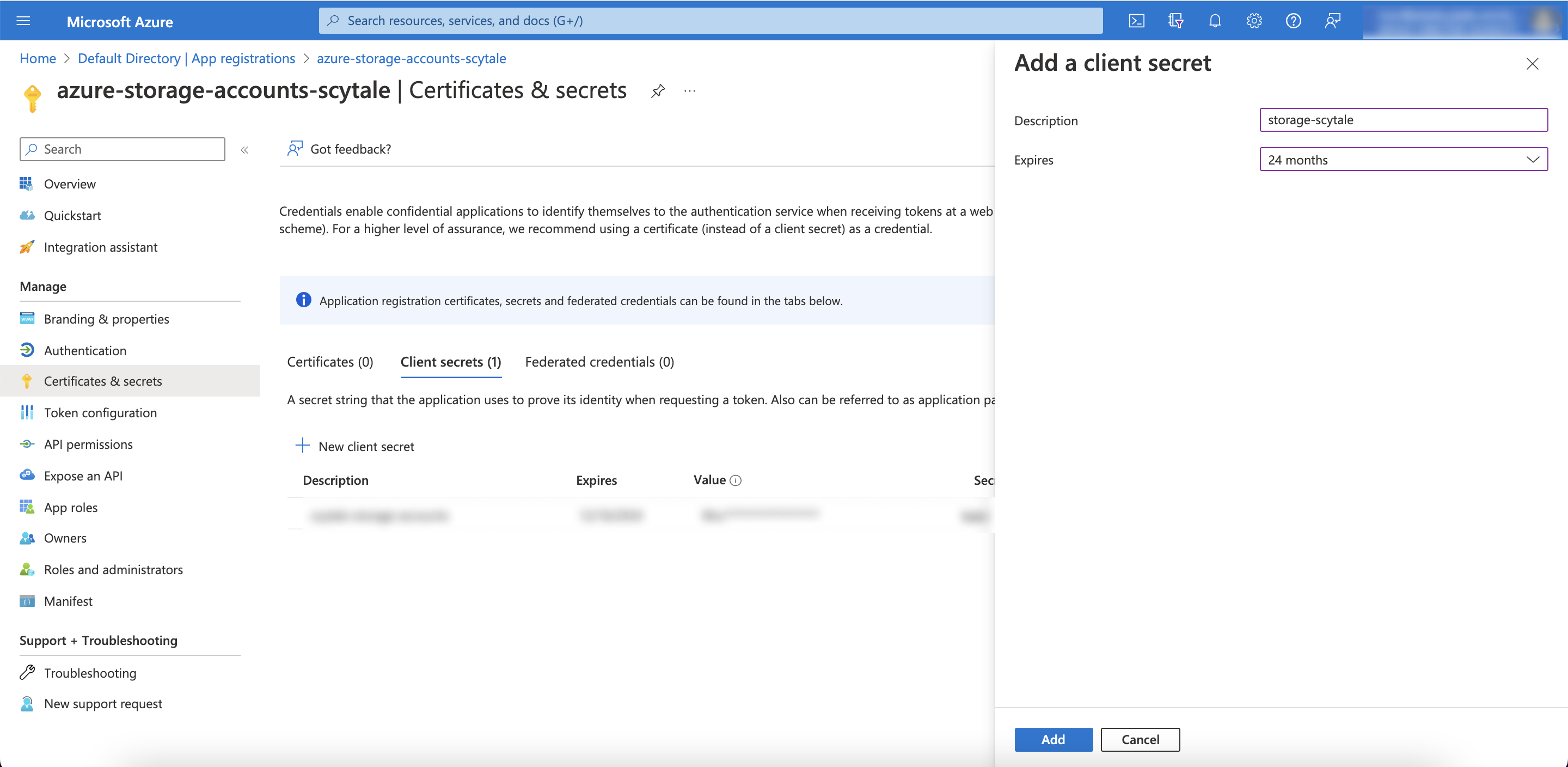Click the Manifest icon in sidebar

coord(27,601)
